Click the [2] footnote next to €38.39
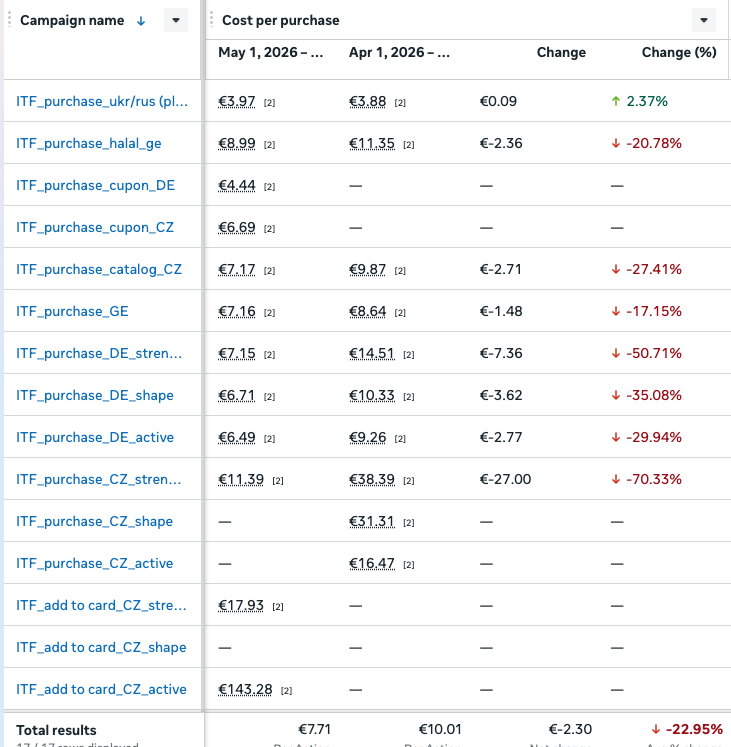Screen dimensions: 731x747 coord(409,481)
